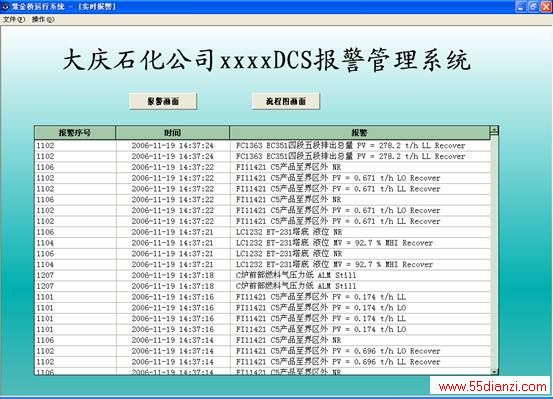Click the 流程图画面 button
This screenshot has height=399, width=553.
coord(286,101)
